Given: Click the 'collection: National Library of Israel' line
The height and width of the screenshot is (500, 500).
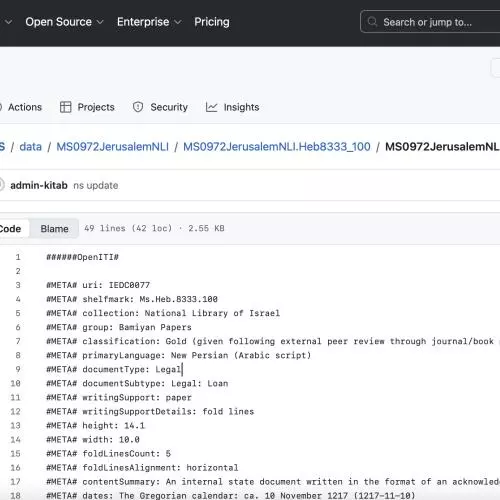Looking at the screenshot, I should tap(163, 313).
